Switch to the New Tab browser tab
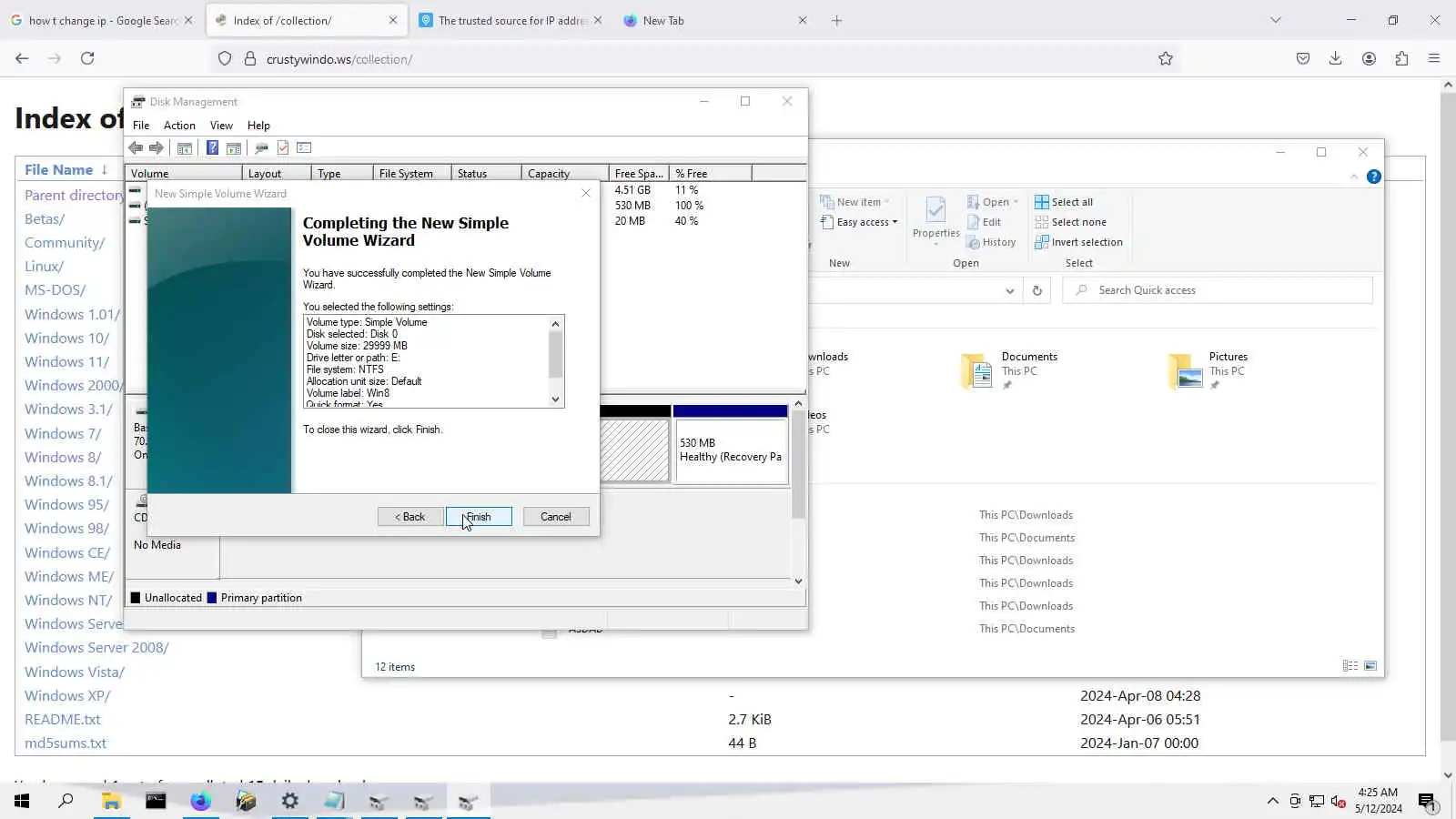 pos(715,20)
